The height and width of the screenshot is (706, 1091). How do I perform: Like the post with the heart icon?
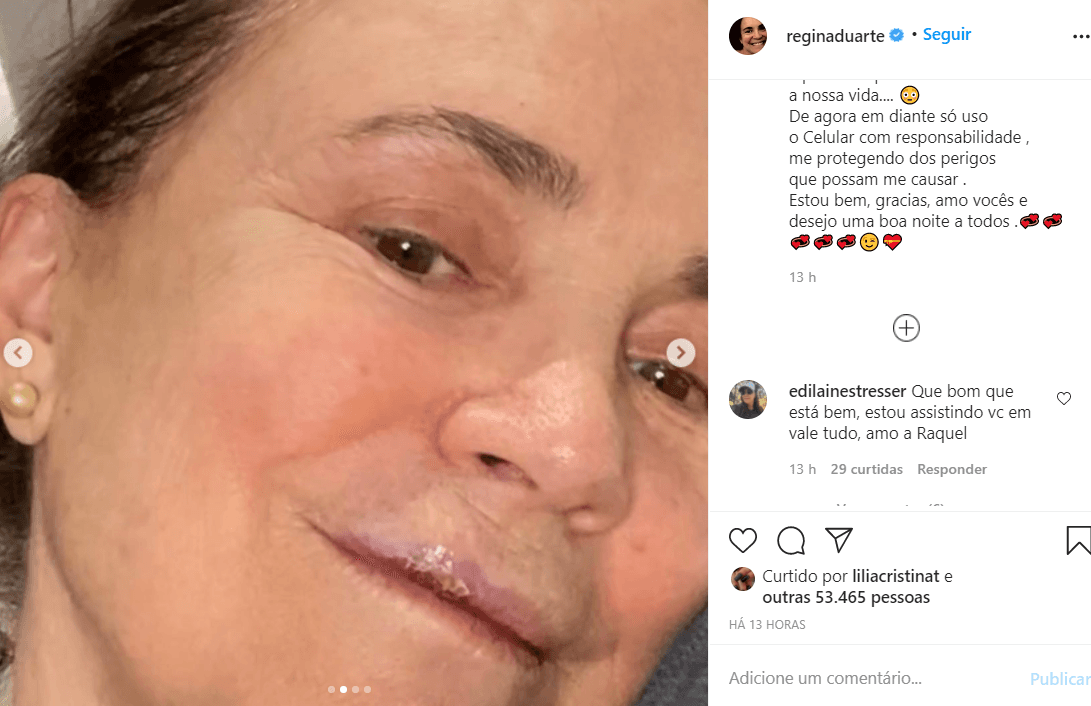click(x=742, y=540)
